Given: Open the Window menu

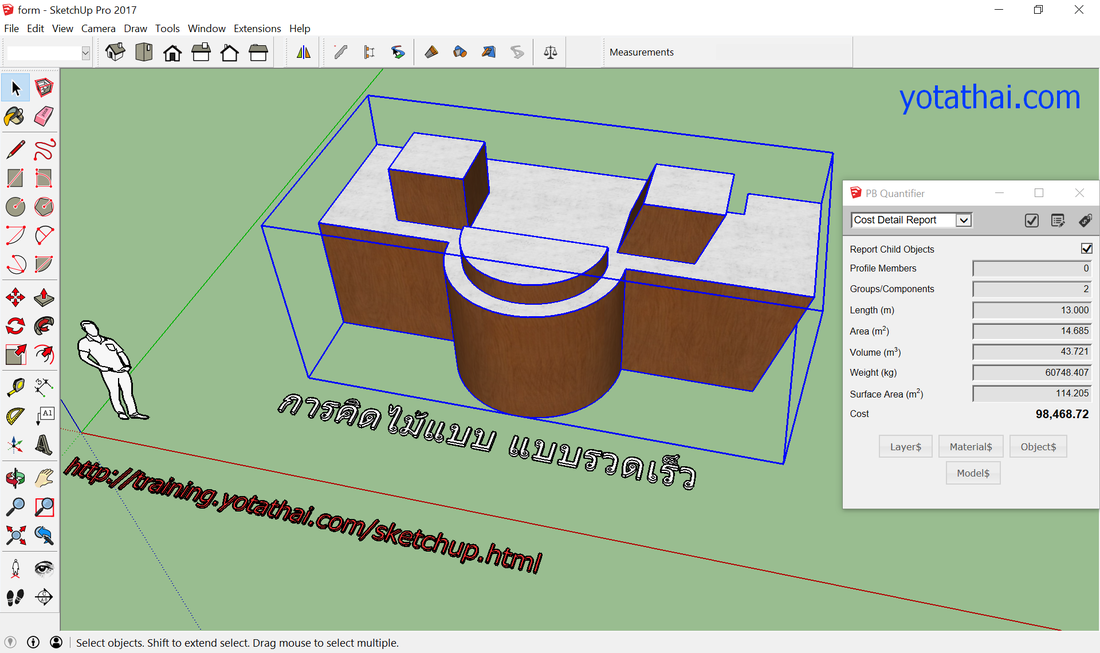Looking at the screenshot, I should pyautogui.click(x=206, y=29).
